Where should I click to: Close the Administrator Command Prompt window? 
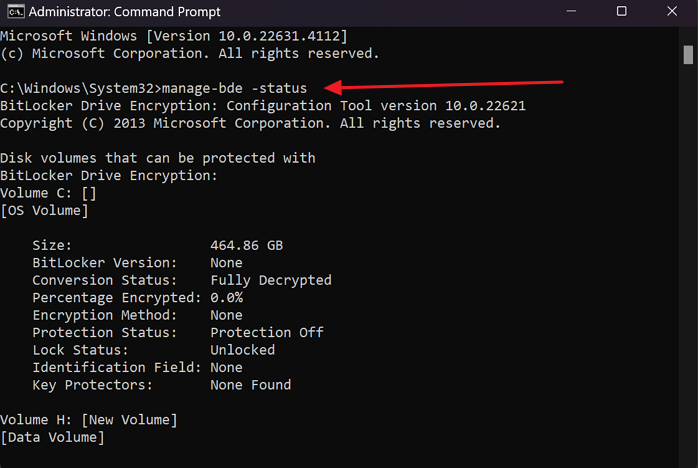pyautogui.click(x=670, y=12)
